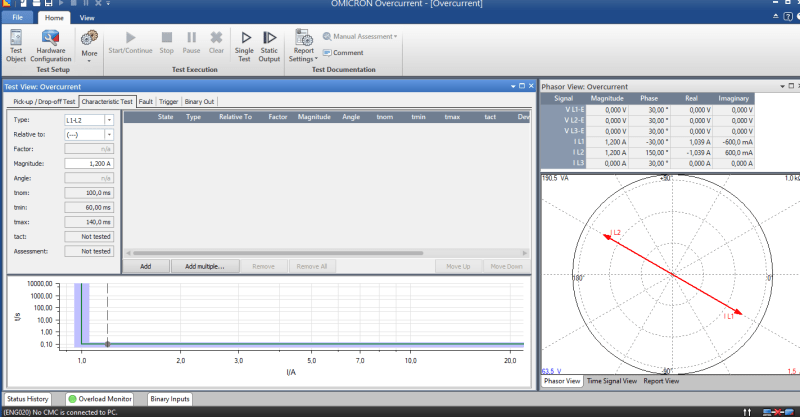This screenshot has height=417, width=800.
Task: Click the tmax field 140,0 ms
Action: click(89, 222)
